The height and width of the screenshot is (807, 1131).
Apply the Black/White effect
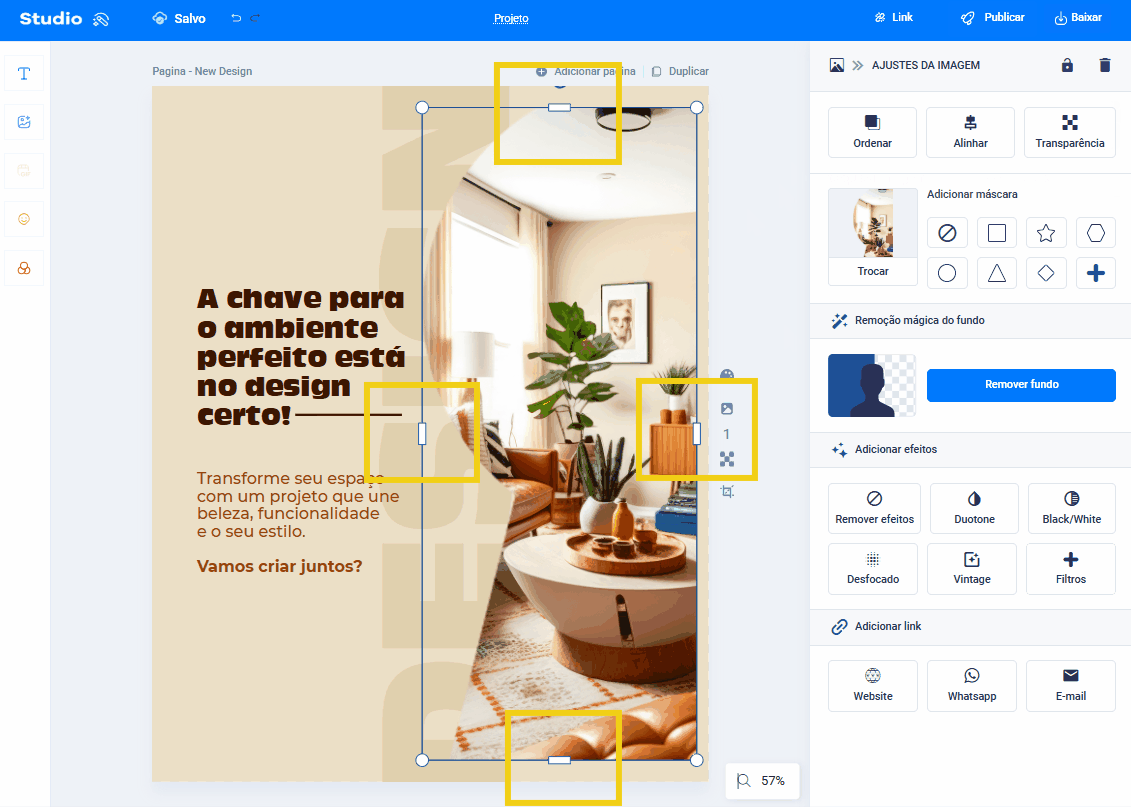(1071, 508)
